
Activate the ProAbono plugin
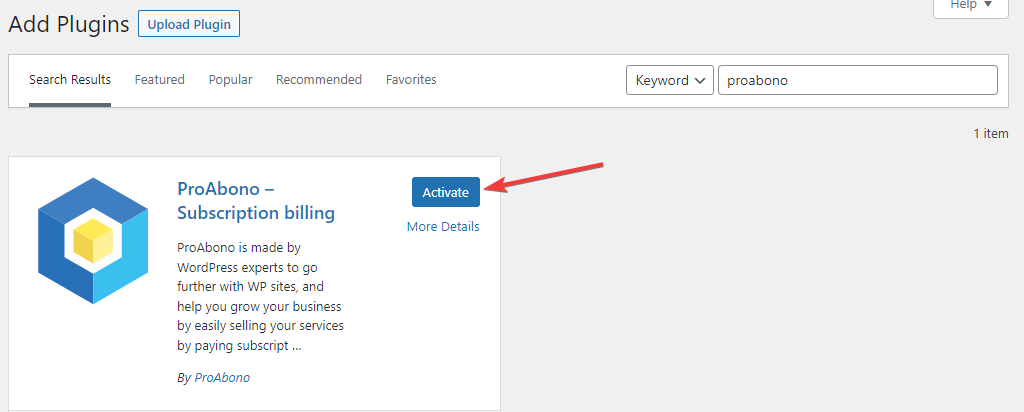445,192
